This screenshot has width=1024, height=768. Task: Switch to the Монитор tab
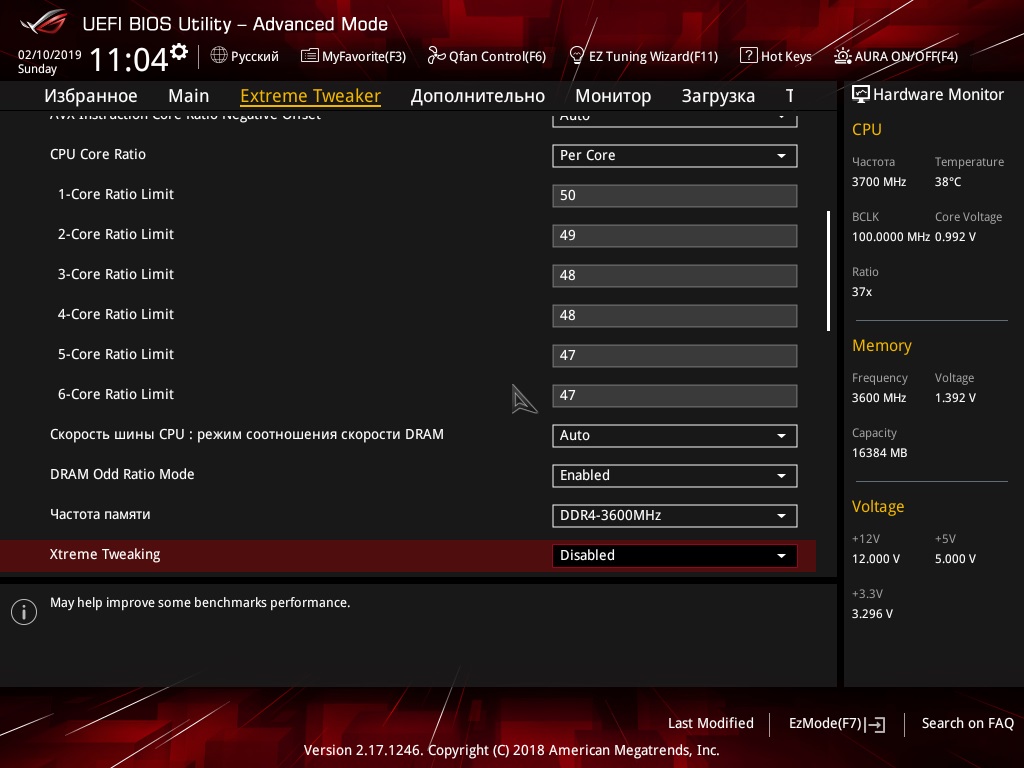tap(613, 96)
